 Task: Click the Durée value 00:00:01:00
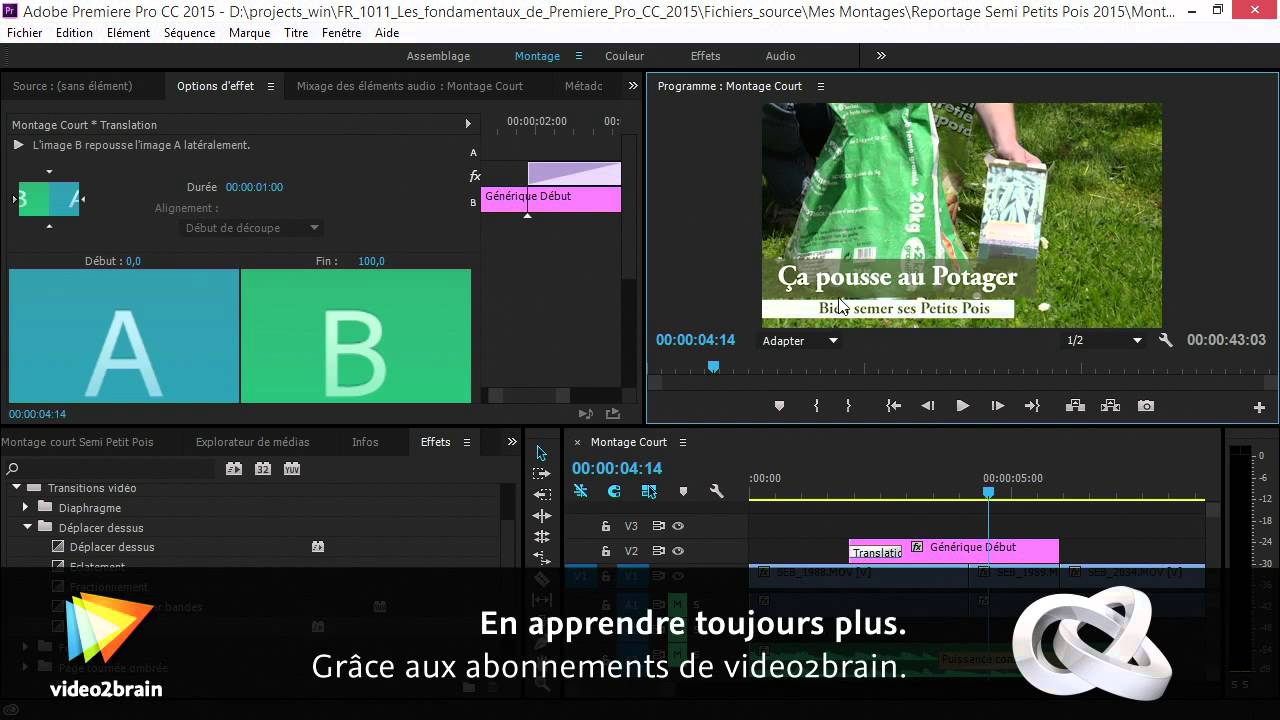(x=254, y=187)
